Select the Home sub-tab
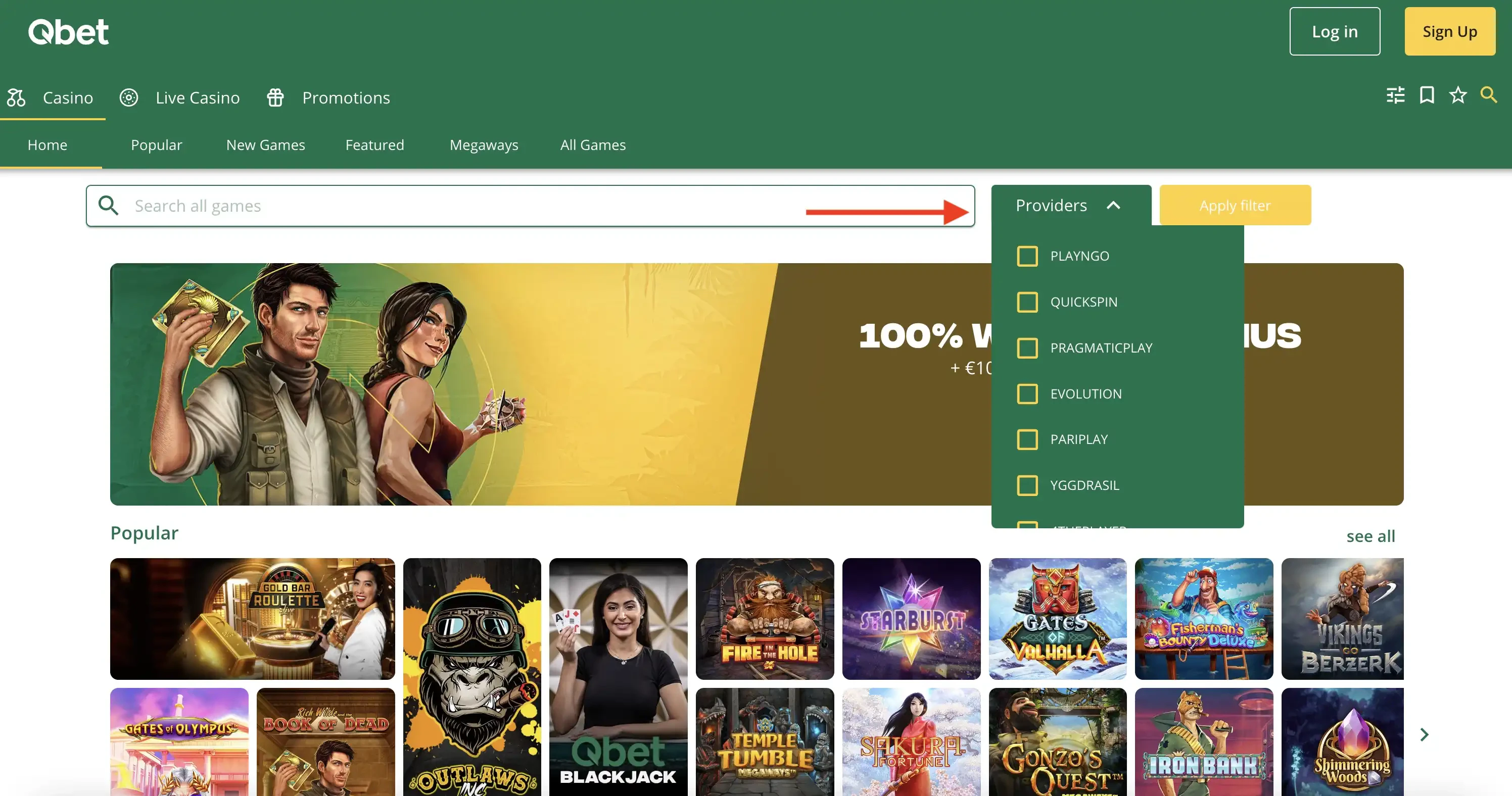 coord(48,145)
